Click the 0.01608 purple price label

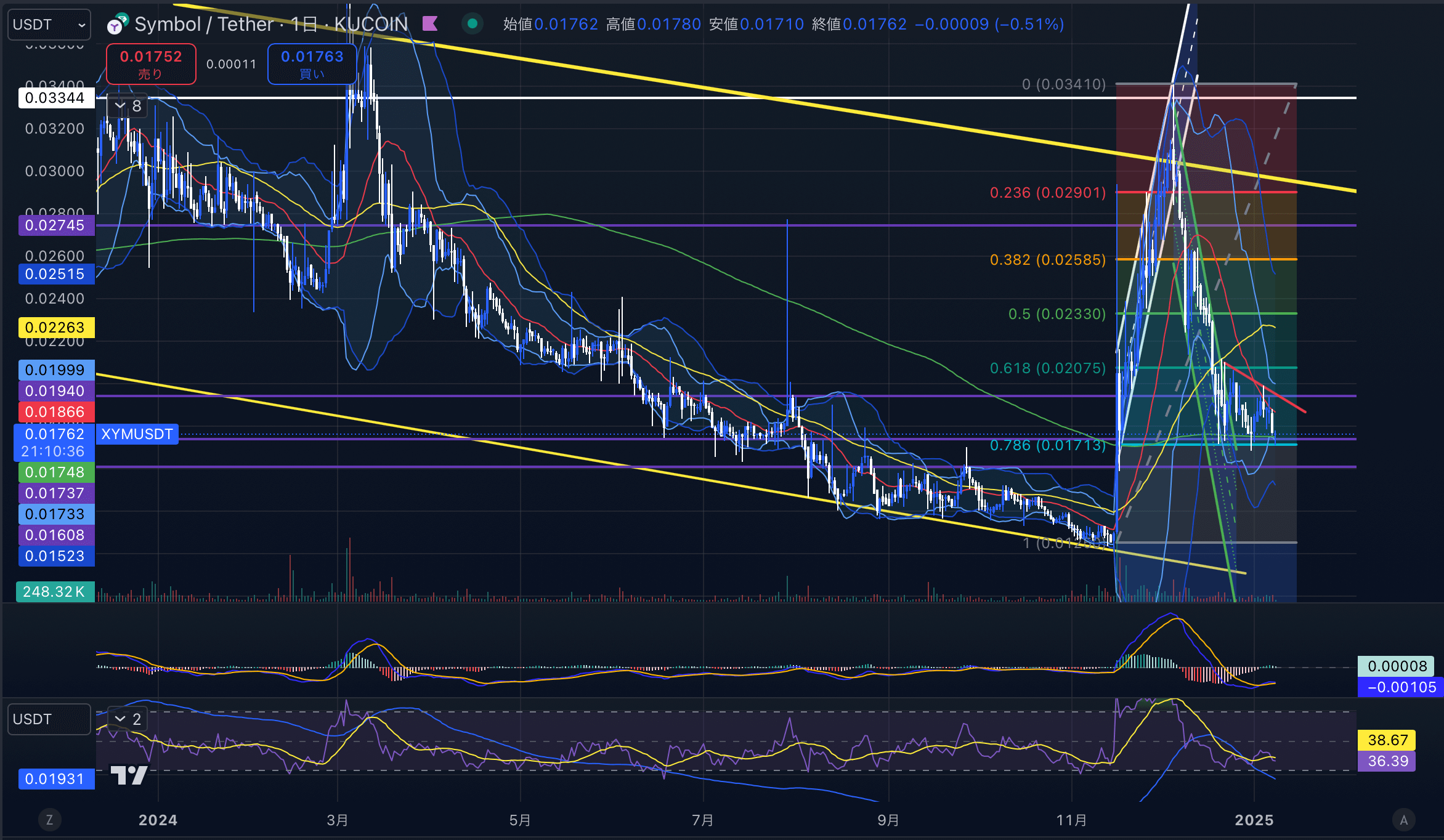[55, 535]
